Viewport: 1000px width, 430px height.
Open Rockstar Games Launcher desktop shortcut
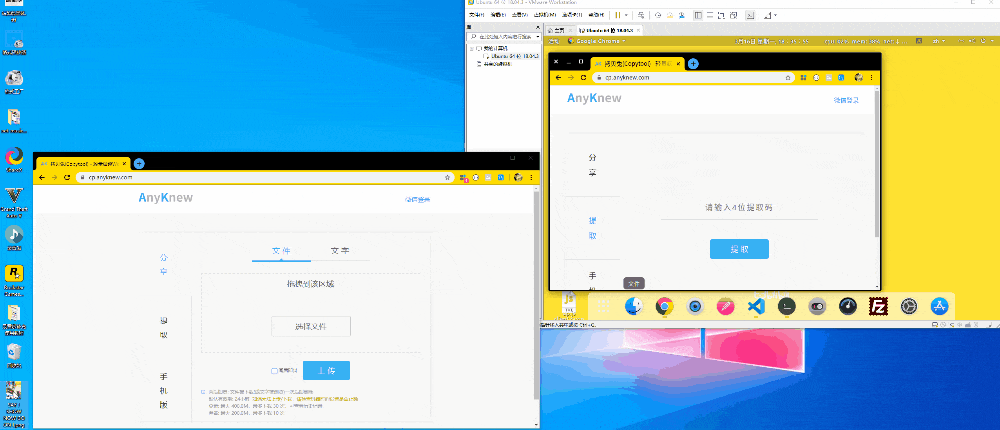click(x=14, y=278)
